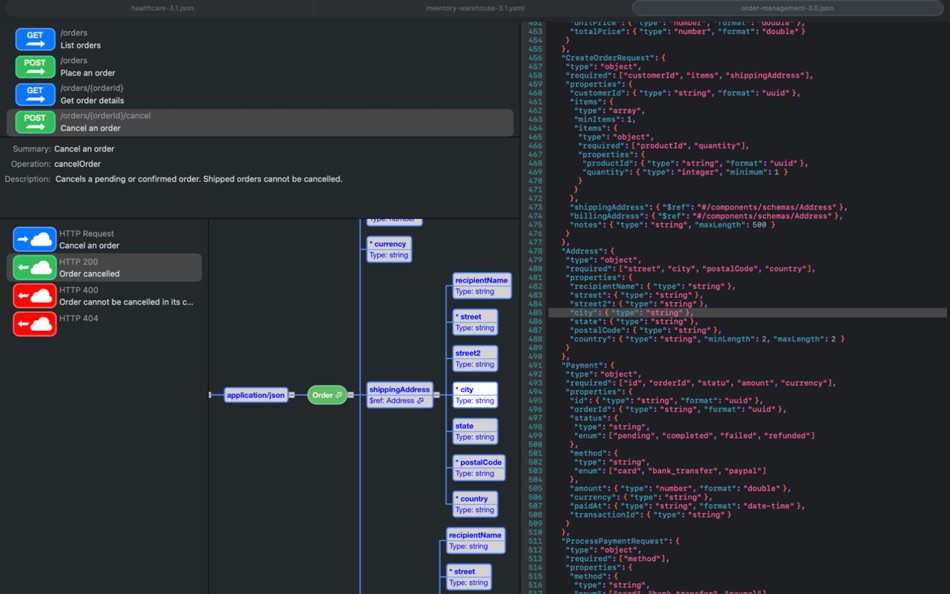The height and width of the screenshot is (594, 950).
Task: Collapse the application/json node handle
Action: [291, 395]
